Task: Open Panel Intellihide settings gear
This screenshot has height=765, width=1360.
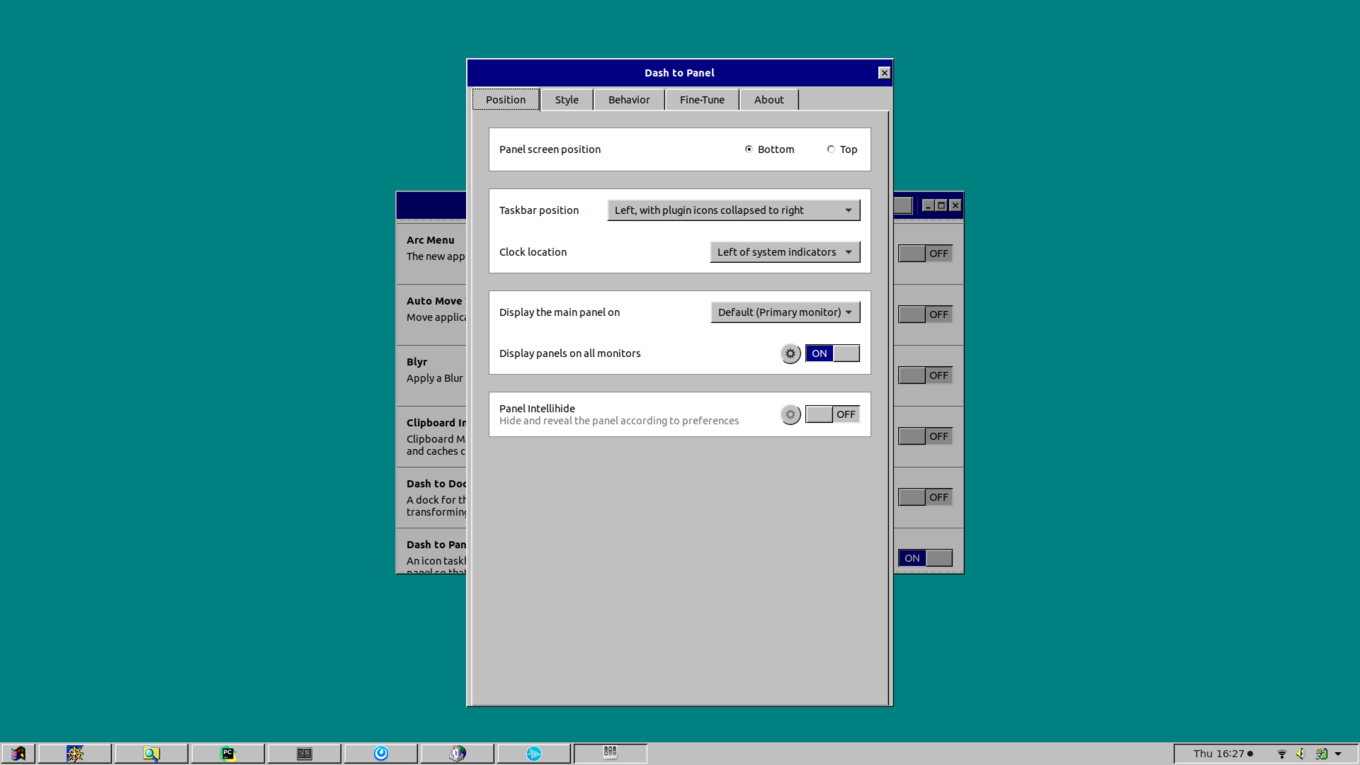Action: pyautogui.click(x=790, y=414)
